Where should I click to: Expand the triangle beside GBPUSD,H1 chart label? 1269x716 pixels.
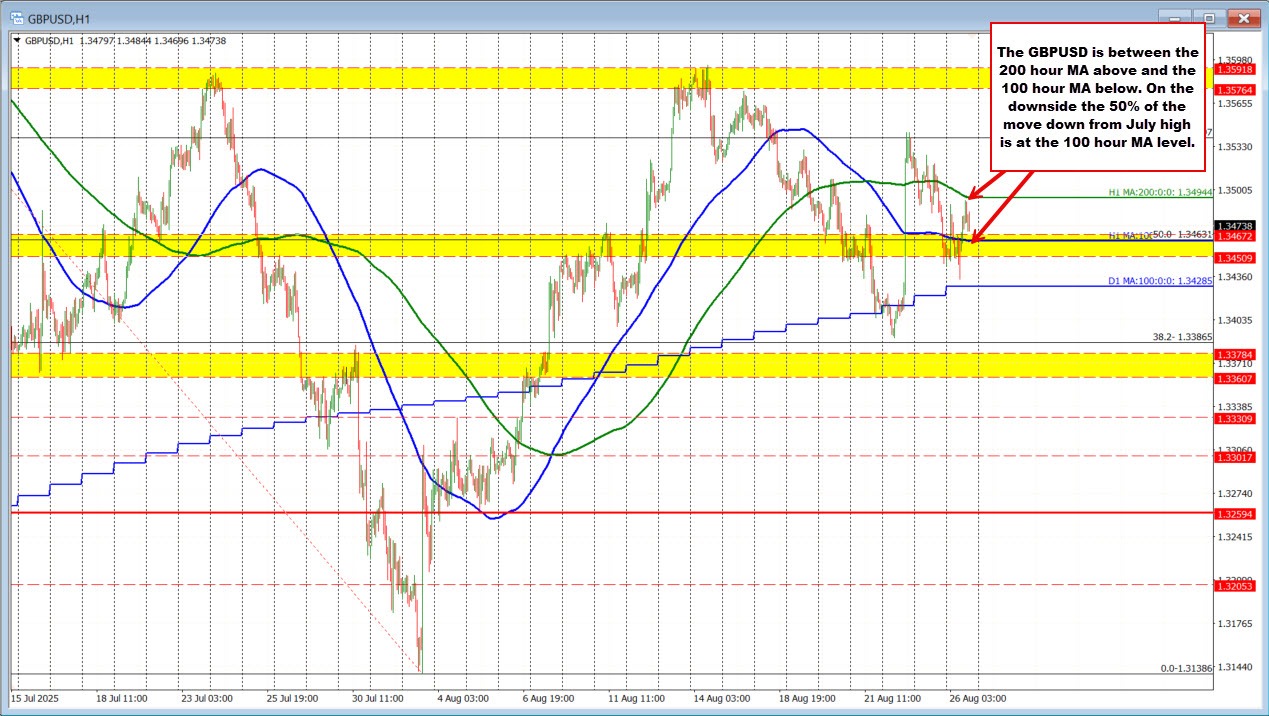point(17,41)
